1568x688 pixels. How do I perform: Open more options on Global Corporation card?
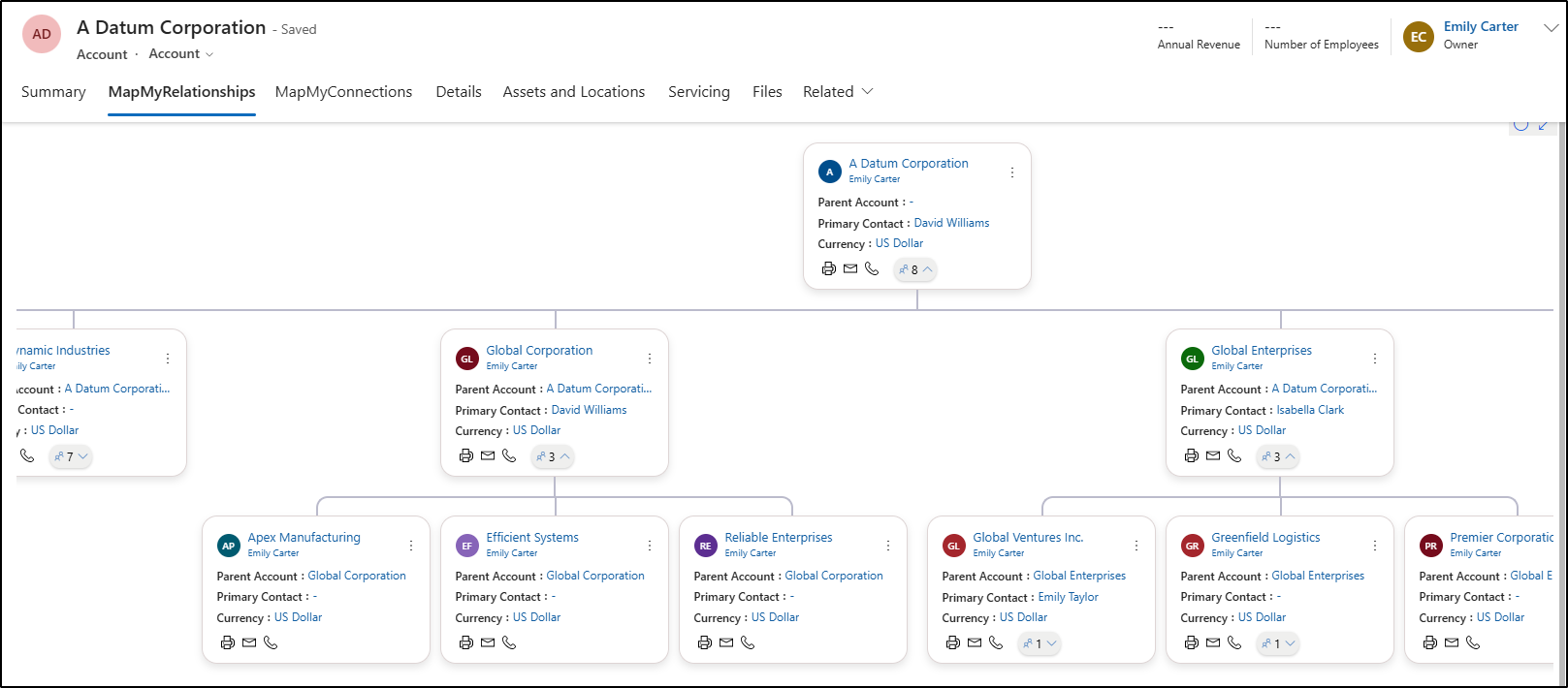pyautogui.click(x=650, y=359)
